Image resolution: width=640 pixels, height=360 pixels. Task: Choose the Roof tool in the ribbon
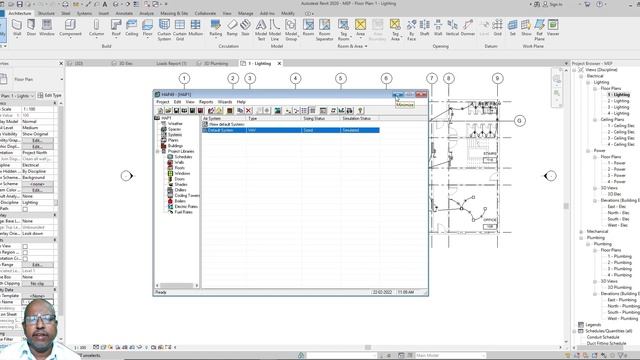(116, 28)
